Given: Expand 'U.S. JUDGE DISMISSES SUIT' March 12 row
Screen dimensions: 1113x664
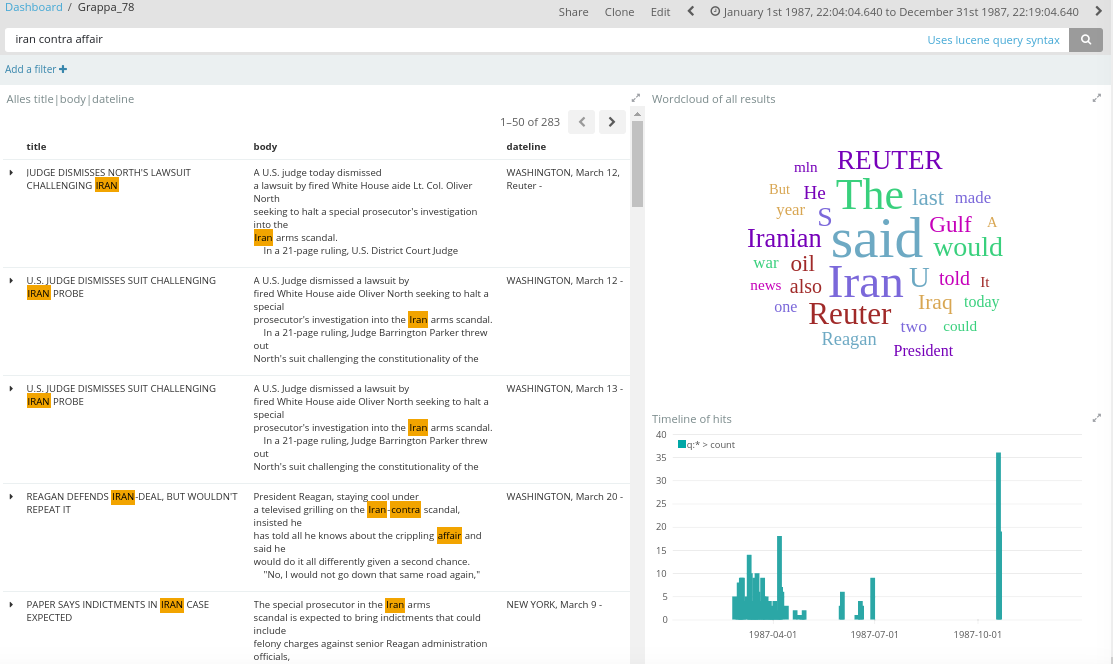Looking at the screenshot, I should (x=11, y=281).
